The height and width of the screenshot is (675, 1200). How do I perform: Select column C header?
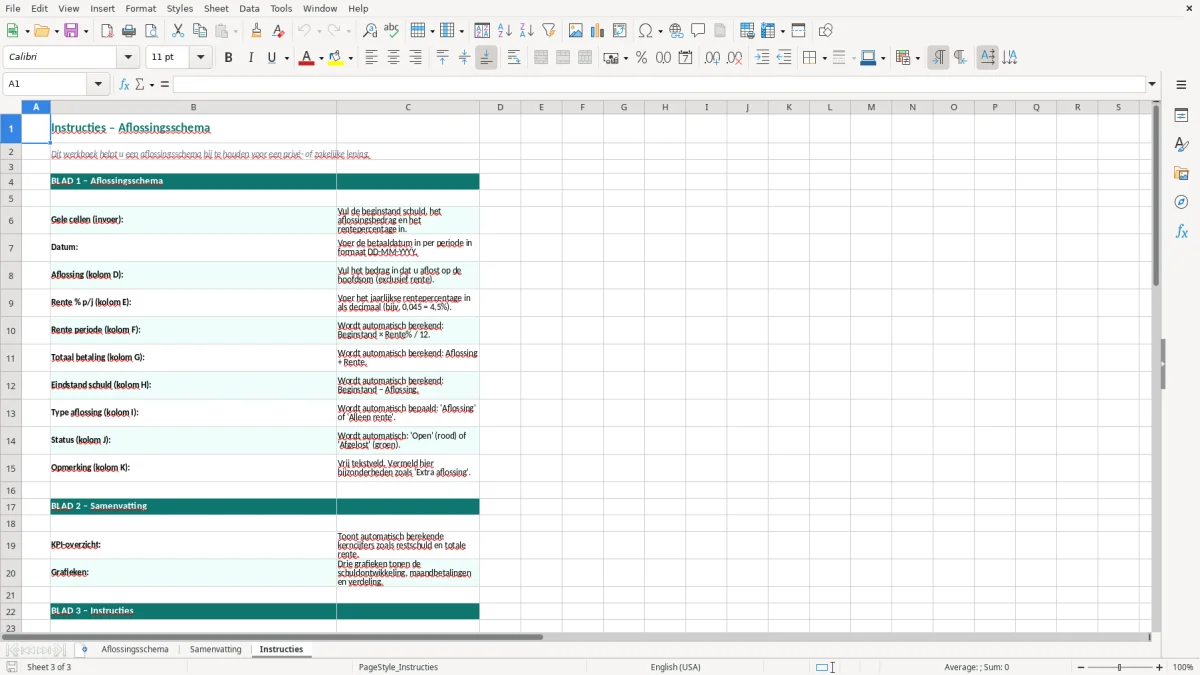pos(408,107)
